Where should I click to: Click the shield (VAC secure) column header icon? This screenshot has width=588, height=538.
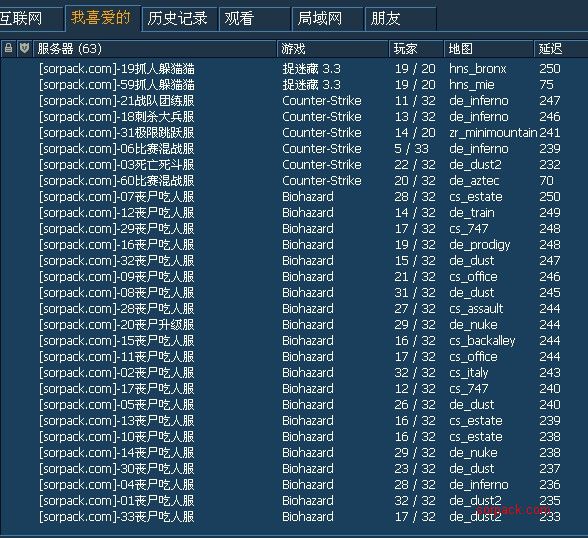tap(25, 48)
